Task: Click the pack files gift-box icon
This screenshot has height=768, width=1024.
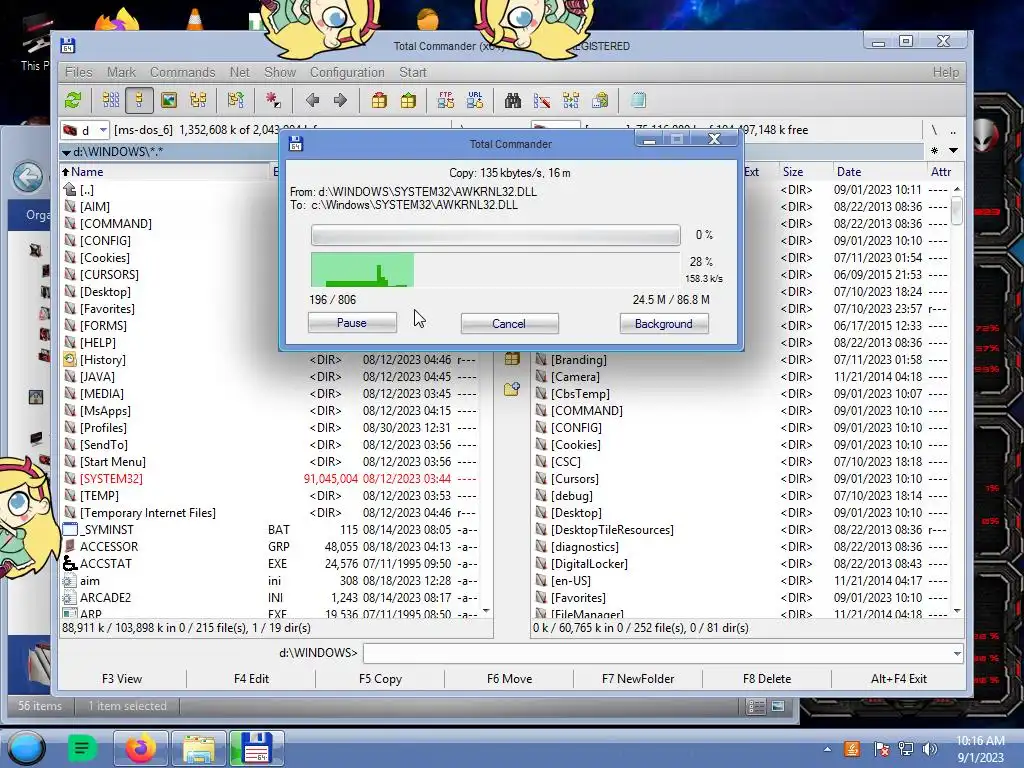Action: (379, 101)
